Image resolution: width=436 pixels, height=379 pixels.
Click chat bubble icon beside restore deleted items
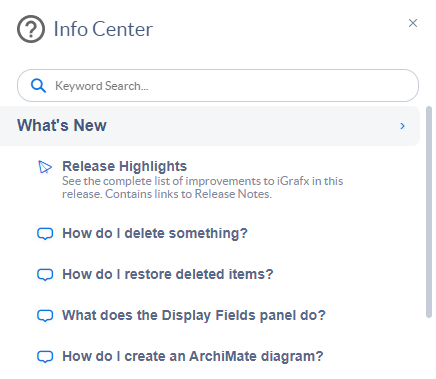coord(45,275)
